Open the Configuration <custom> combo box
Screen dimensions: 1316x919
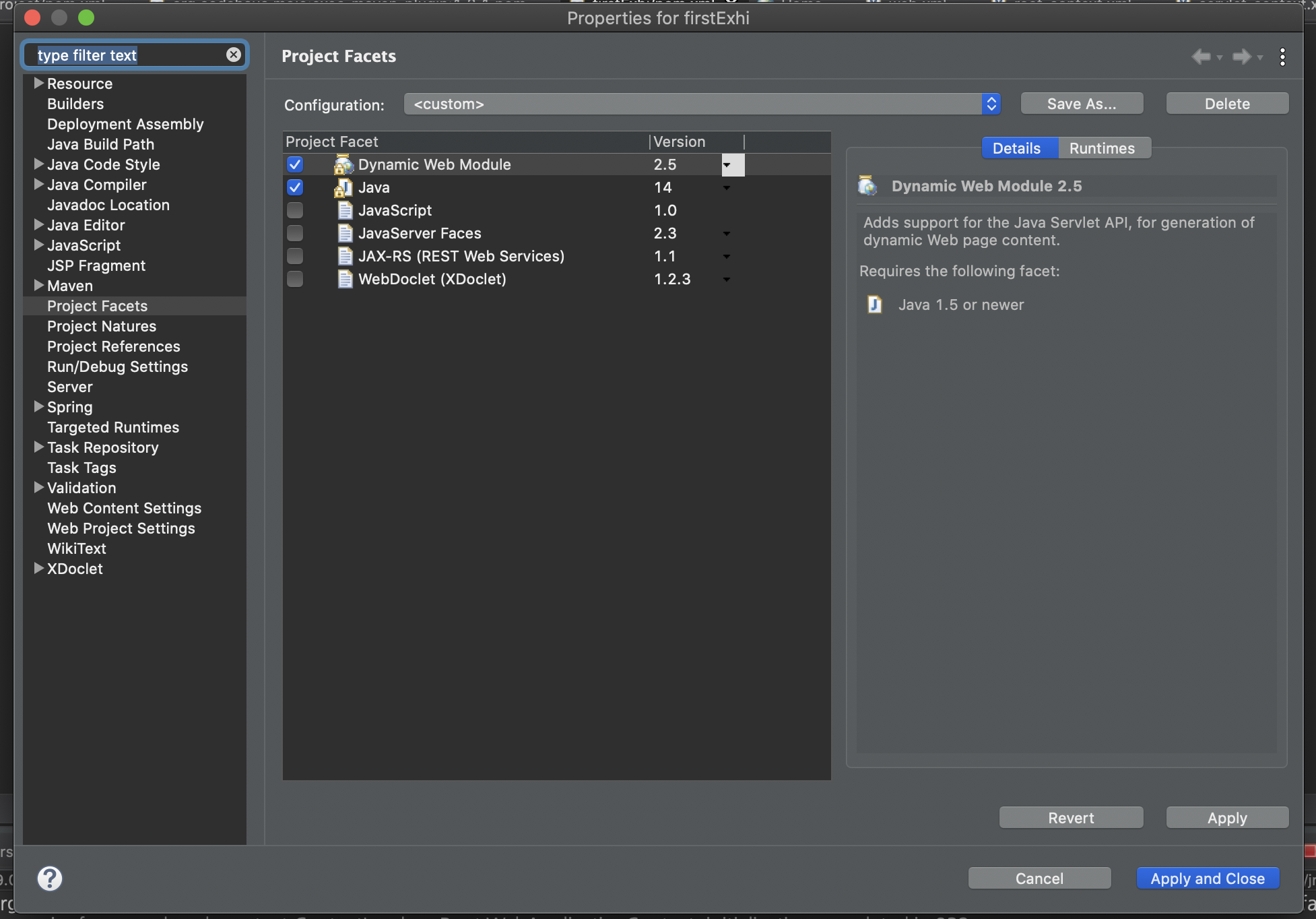point(702,104)
